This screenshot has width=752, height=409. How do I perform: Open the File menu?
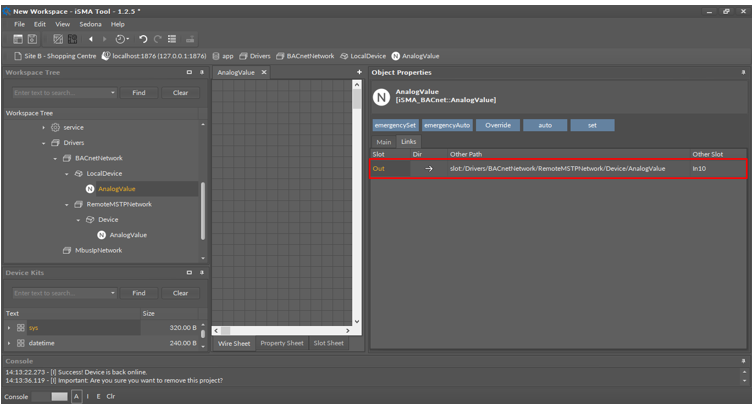pyautogui.click(x=19, y=24)
